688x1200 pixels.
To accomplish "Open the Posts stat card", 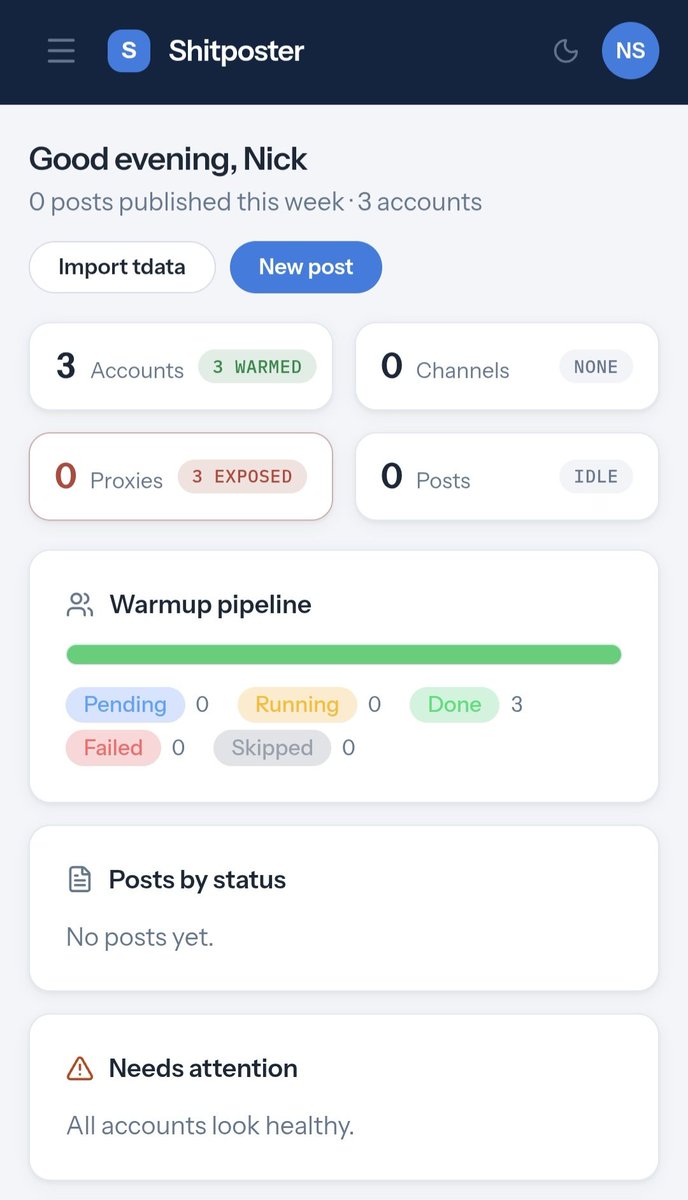I will 507,477.
